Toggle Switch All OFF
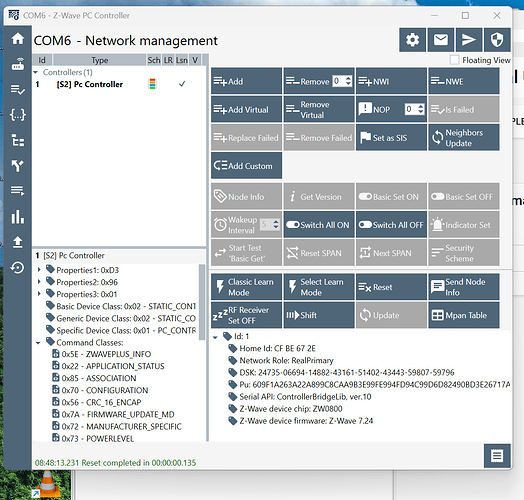The image size is (524, 500). coord(391,225)
